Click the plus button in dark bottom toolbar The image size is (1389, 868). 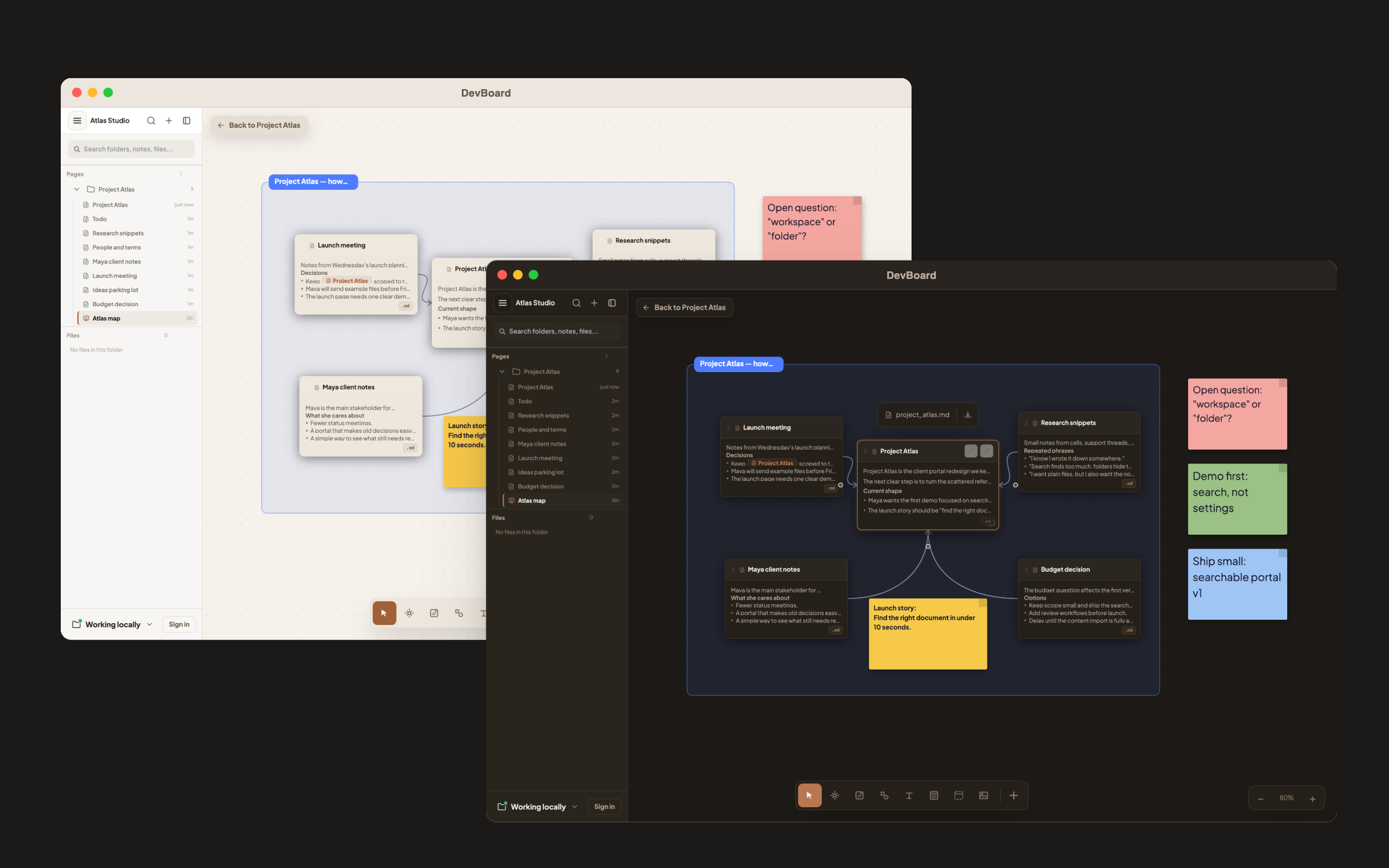[1013, 796]
